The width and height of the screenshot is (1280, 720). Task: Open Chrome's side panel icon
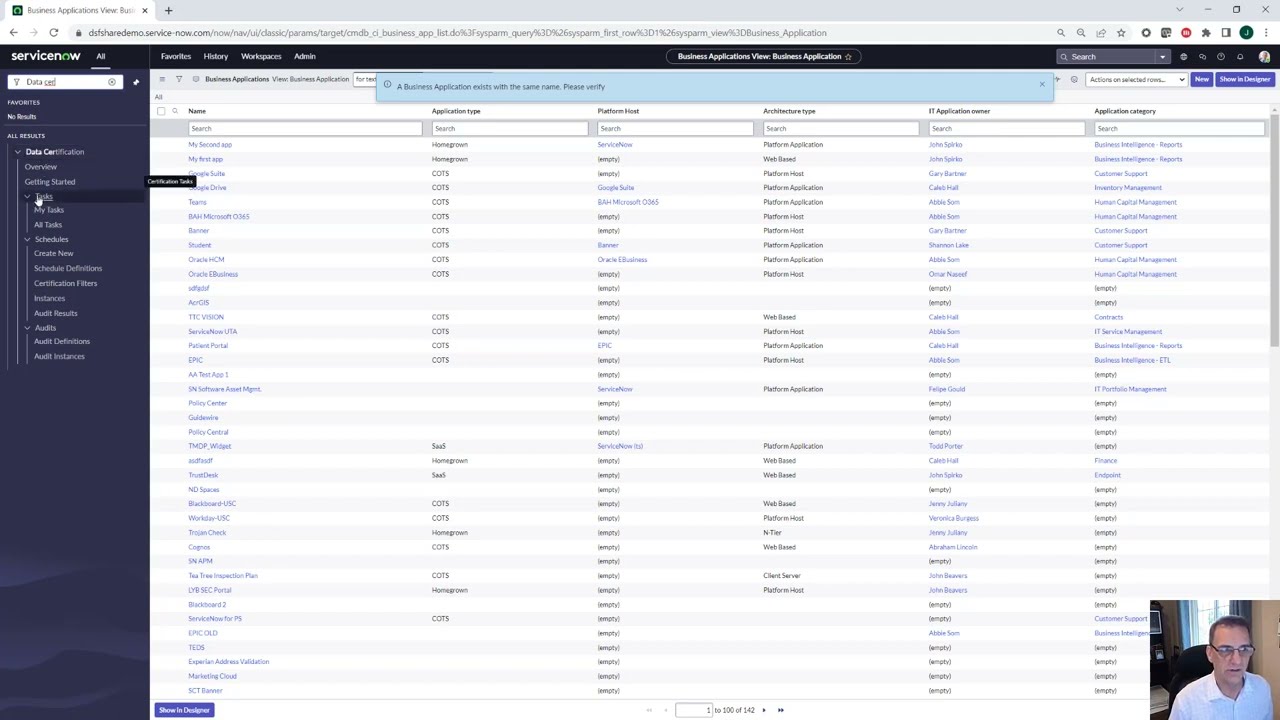coord(1226,33)
